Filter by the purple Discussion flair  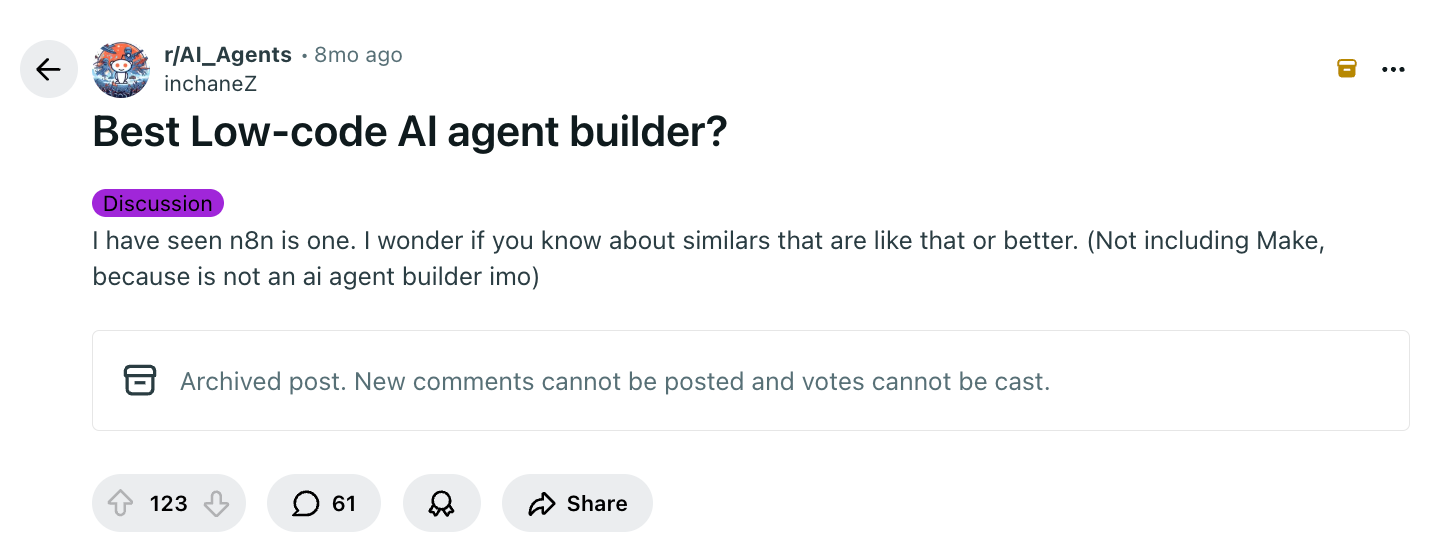click(x=158, y=203)
